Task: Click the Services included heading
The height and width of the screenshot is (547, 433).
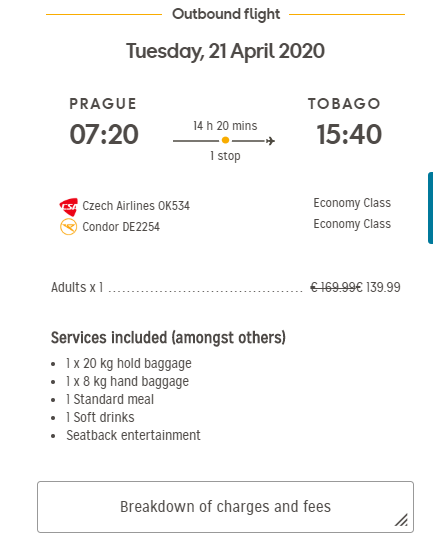Action: pos(168,338)
